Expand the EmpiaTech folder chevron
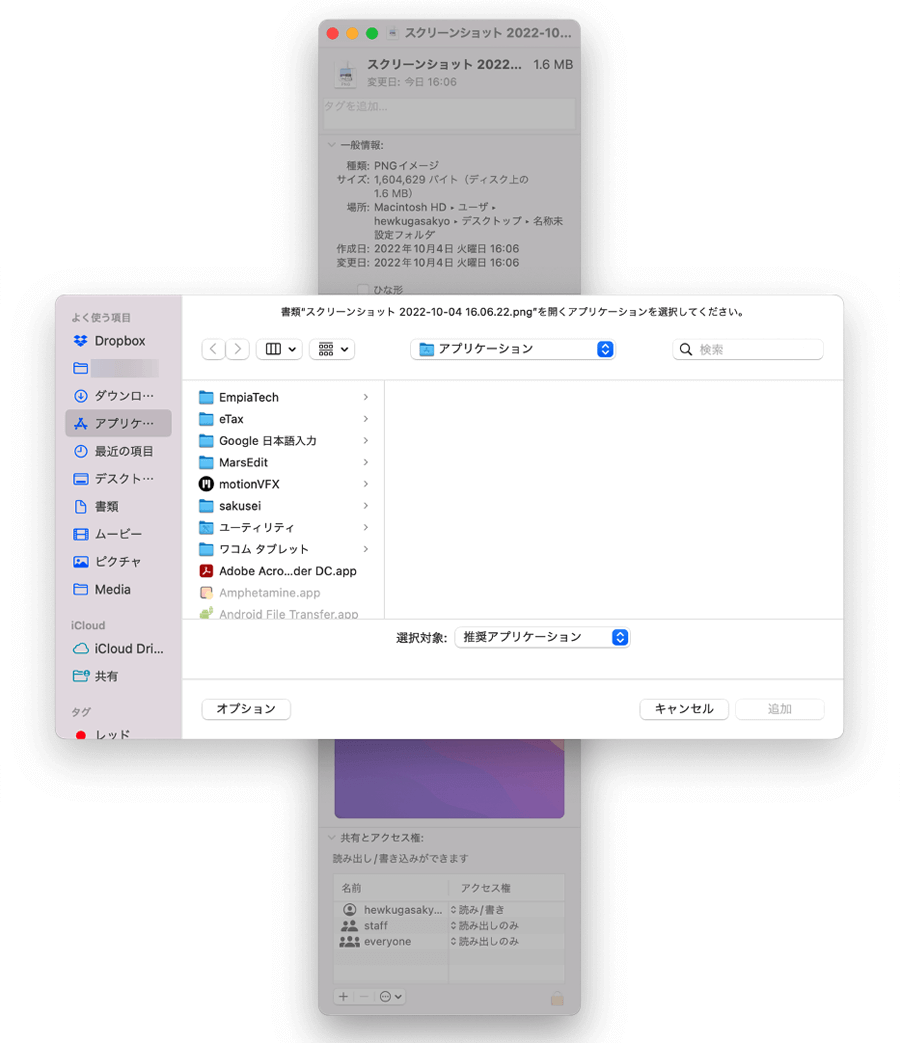 (366, 397)
